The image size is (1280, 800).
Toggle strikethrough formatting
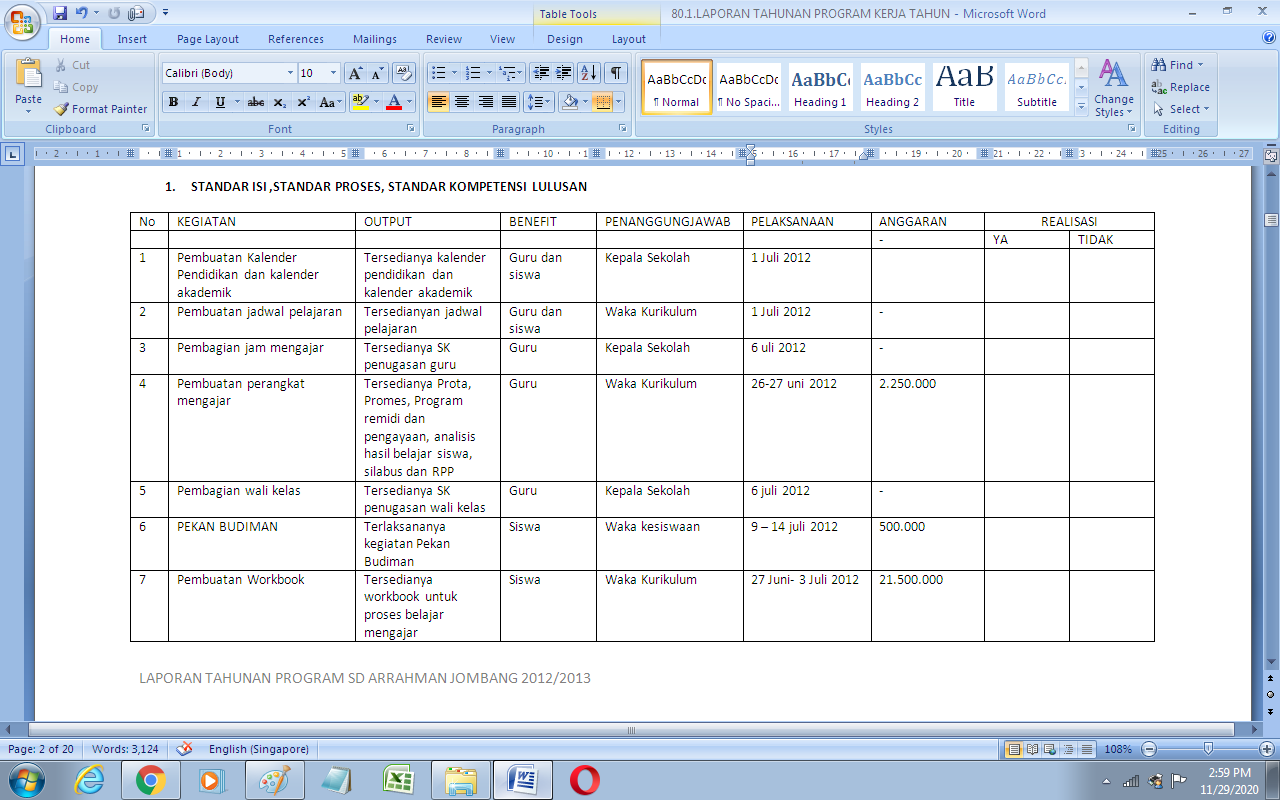[256, 102]
